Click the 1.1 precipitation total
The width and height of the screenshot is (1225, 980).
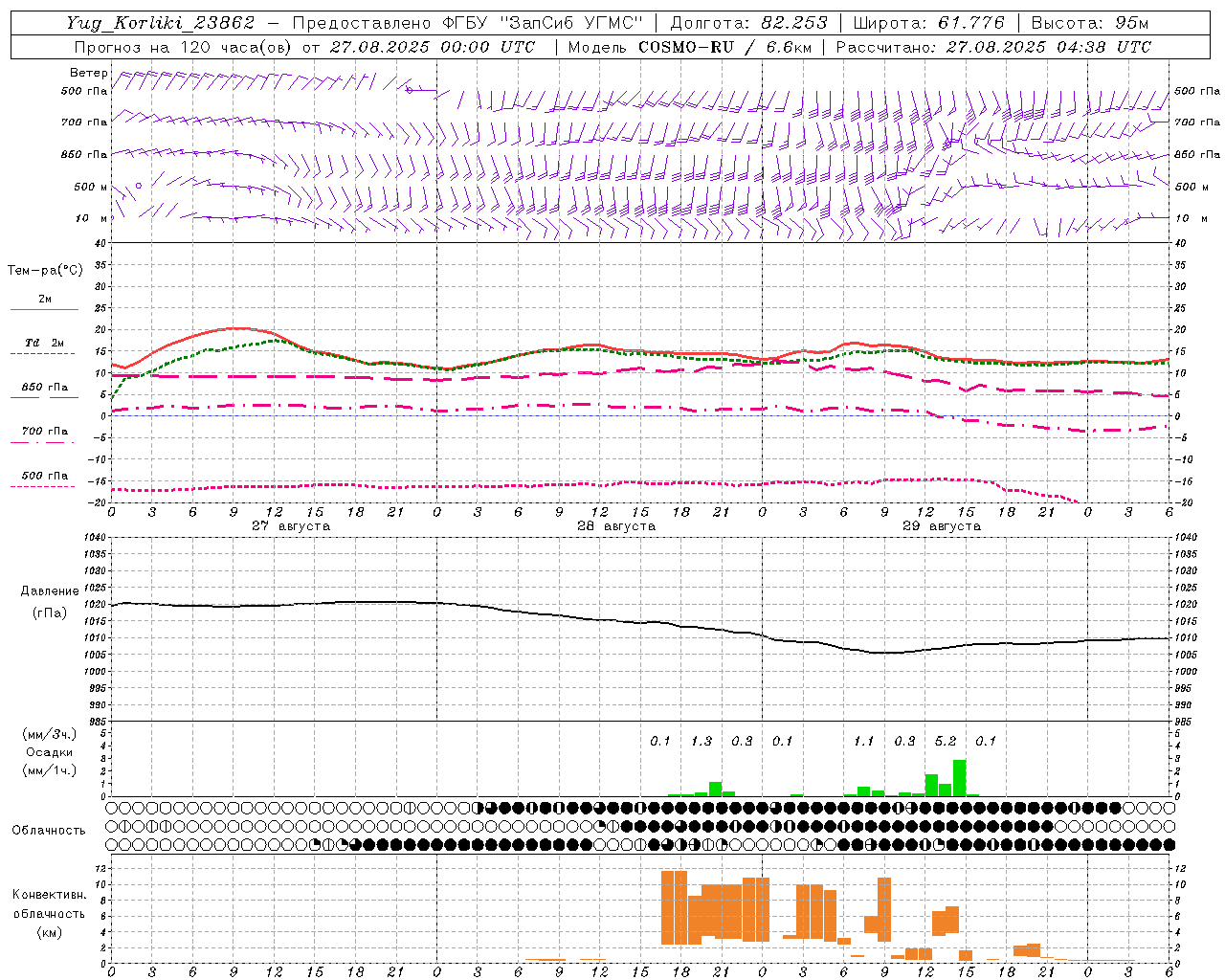(864, 741)
